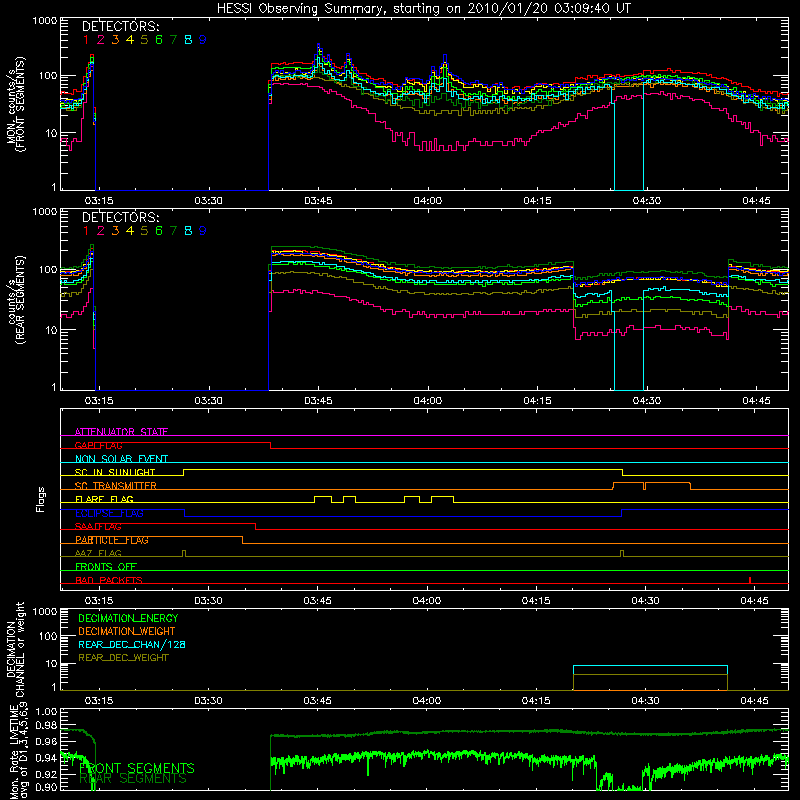Select detector 7 in the rear segments legend
The height and width of the screenshot is (800, 800).
(173, 231)
